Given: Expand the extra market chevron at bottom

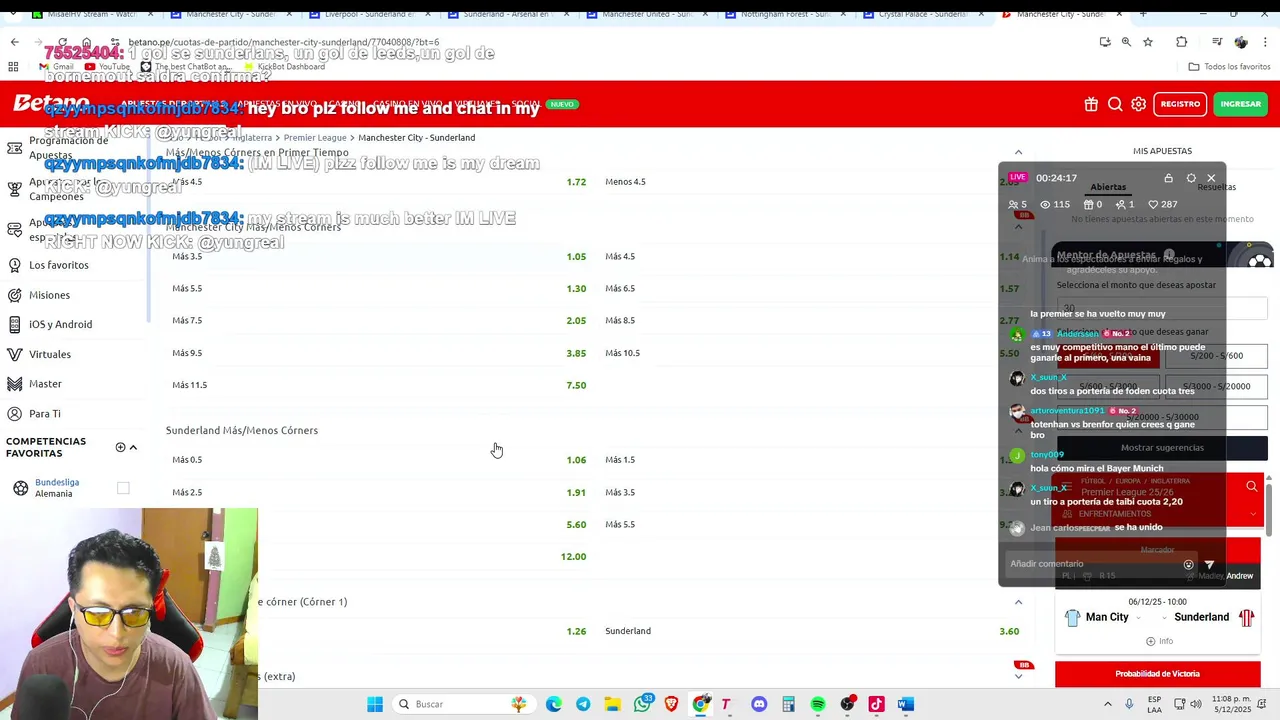Looking at the screenshot, I should click(1018, 677).
